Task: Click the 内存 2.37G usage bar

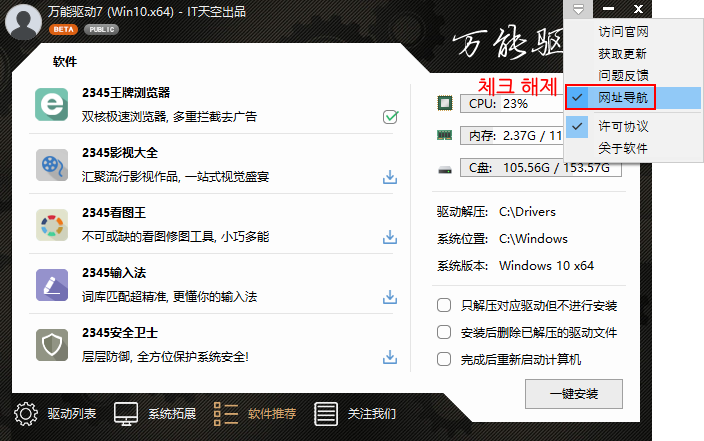Action: [512, 136]
